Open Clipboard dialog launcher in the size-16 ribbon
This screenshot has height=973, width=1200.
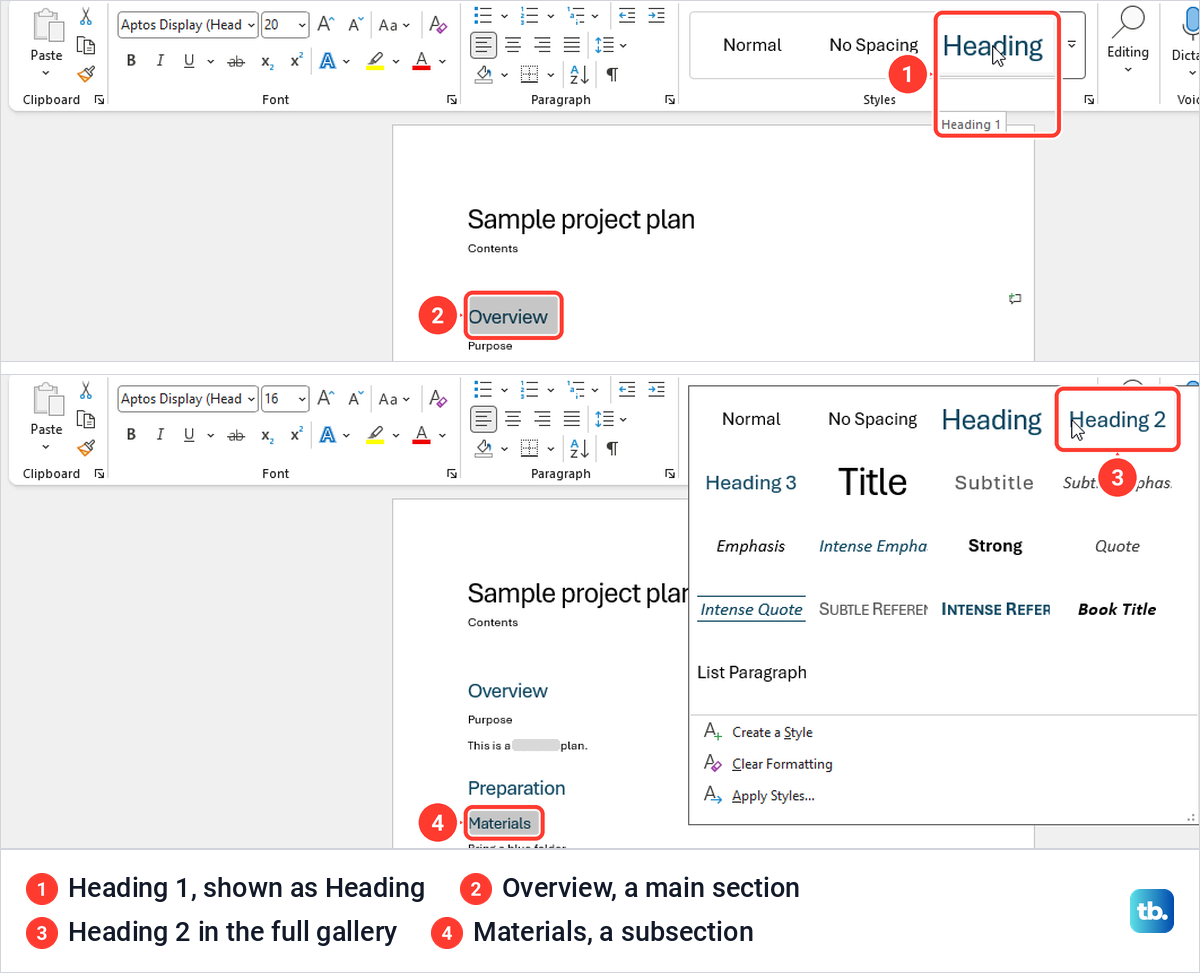(99, 474)
